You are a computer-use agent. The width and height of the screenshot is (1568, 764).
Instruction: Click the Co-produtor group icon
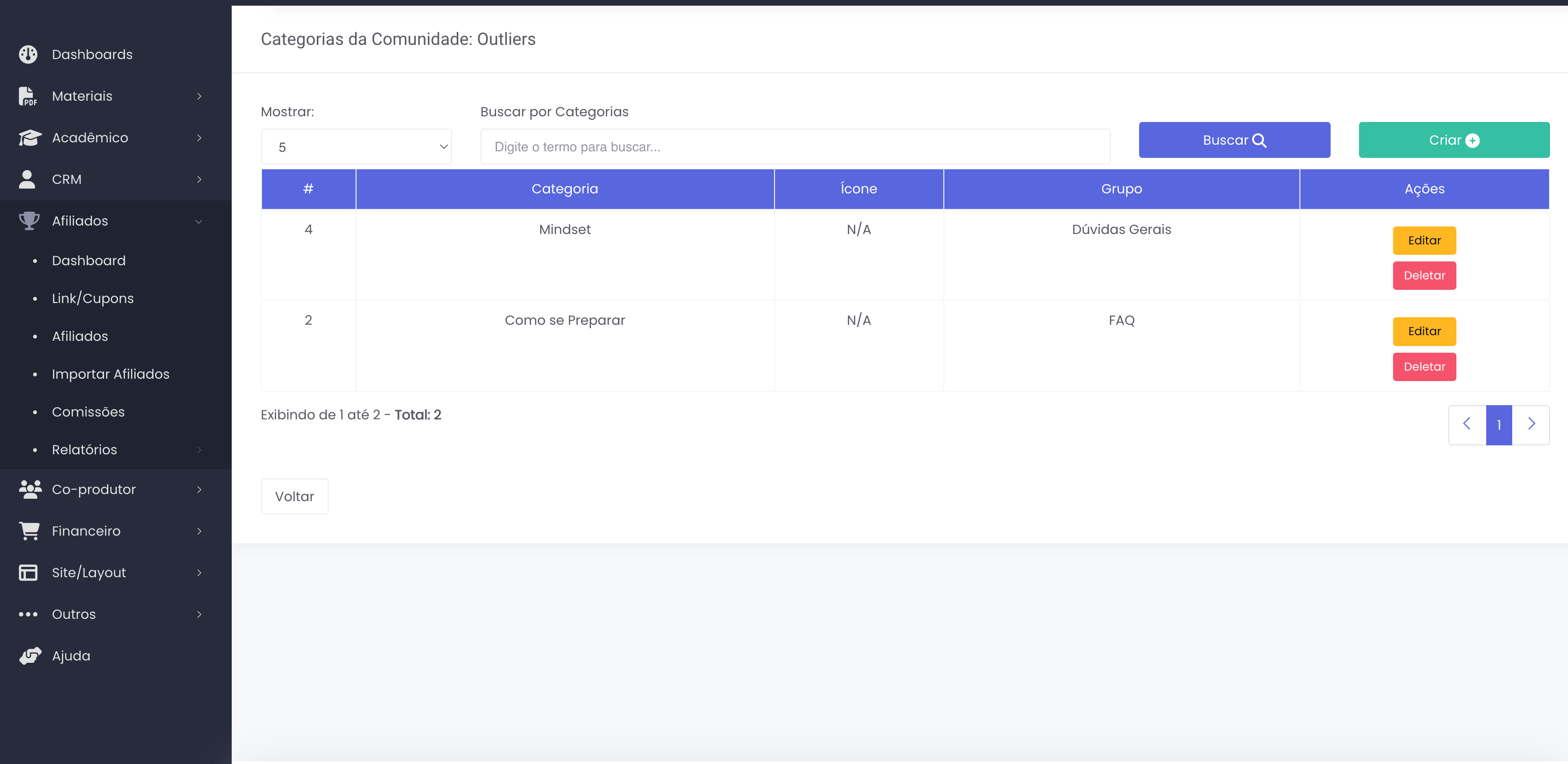point(30,489)
